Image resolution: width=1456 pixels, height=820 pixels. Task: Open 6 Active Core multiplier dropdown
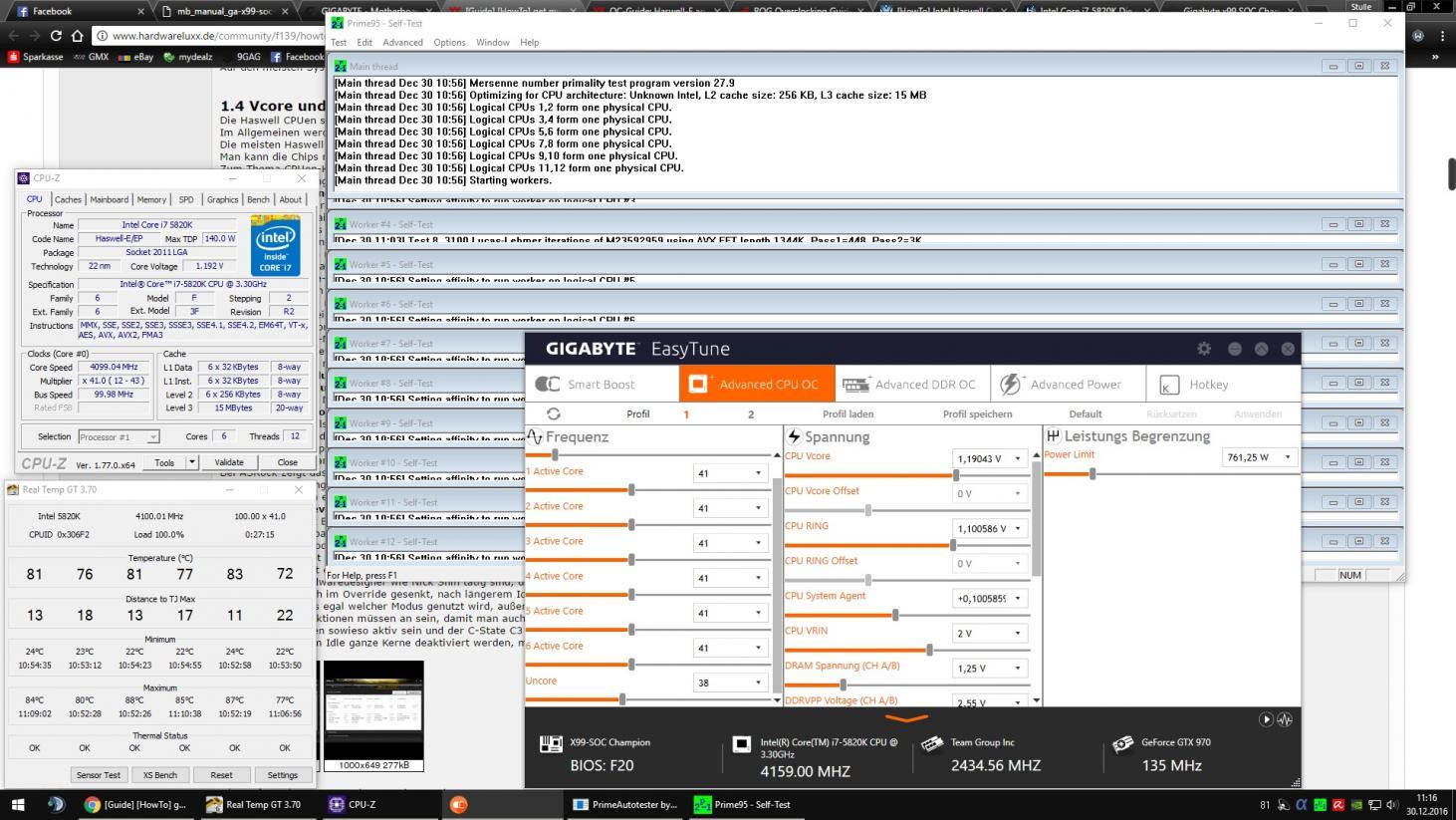coord(758,648)
